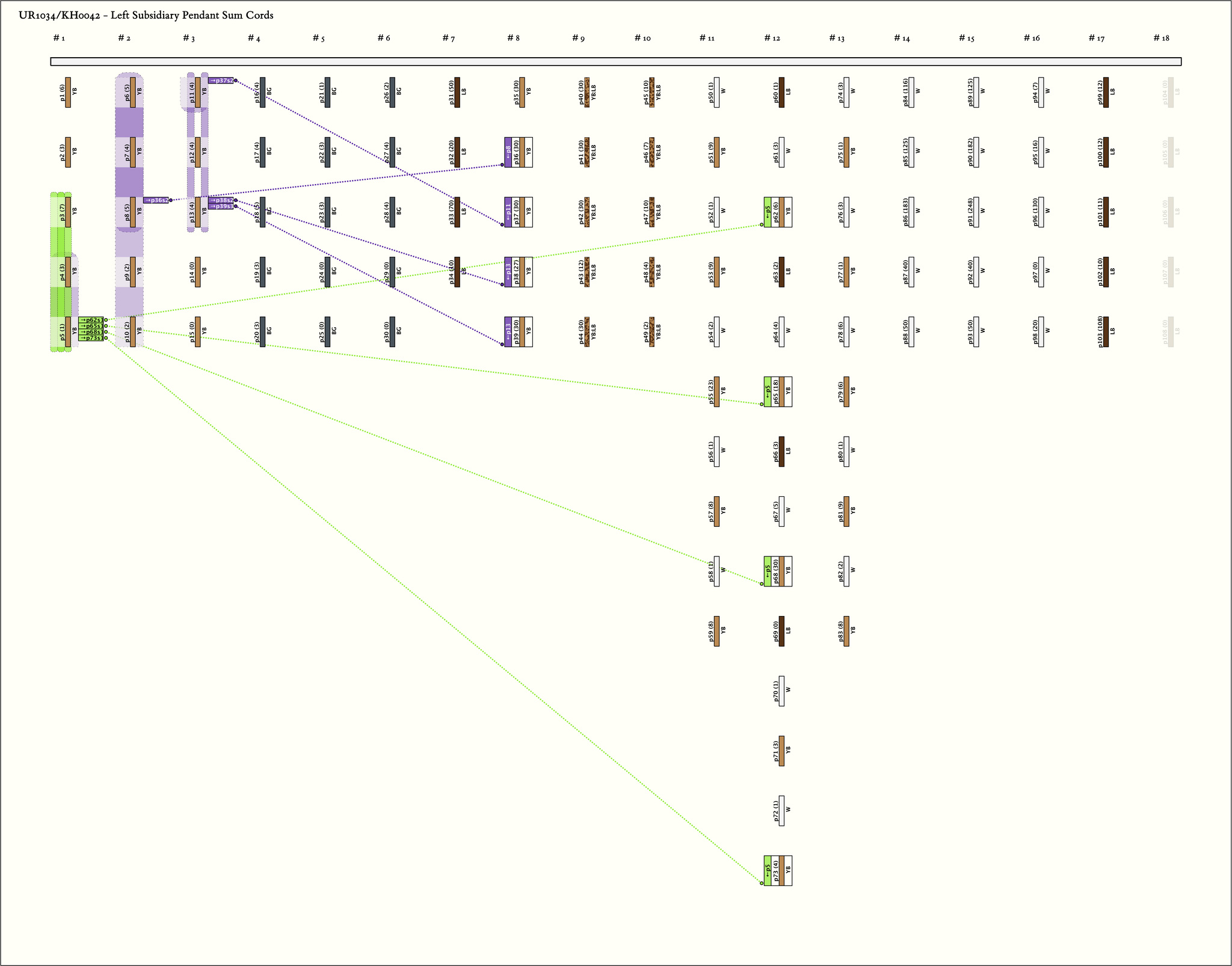Viewport: 1232px width, 966px height.
Task: Click the →p68s1 green link tag
Action: [x=91, y=332]
